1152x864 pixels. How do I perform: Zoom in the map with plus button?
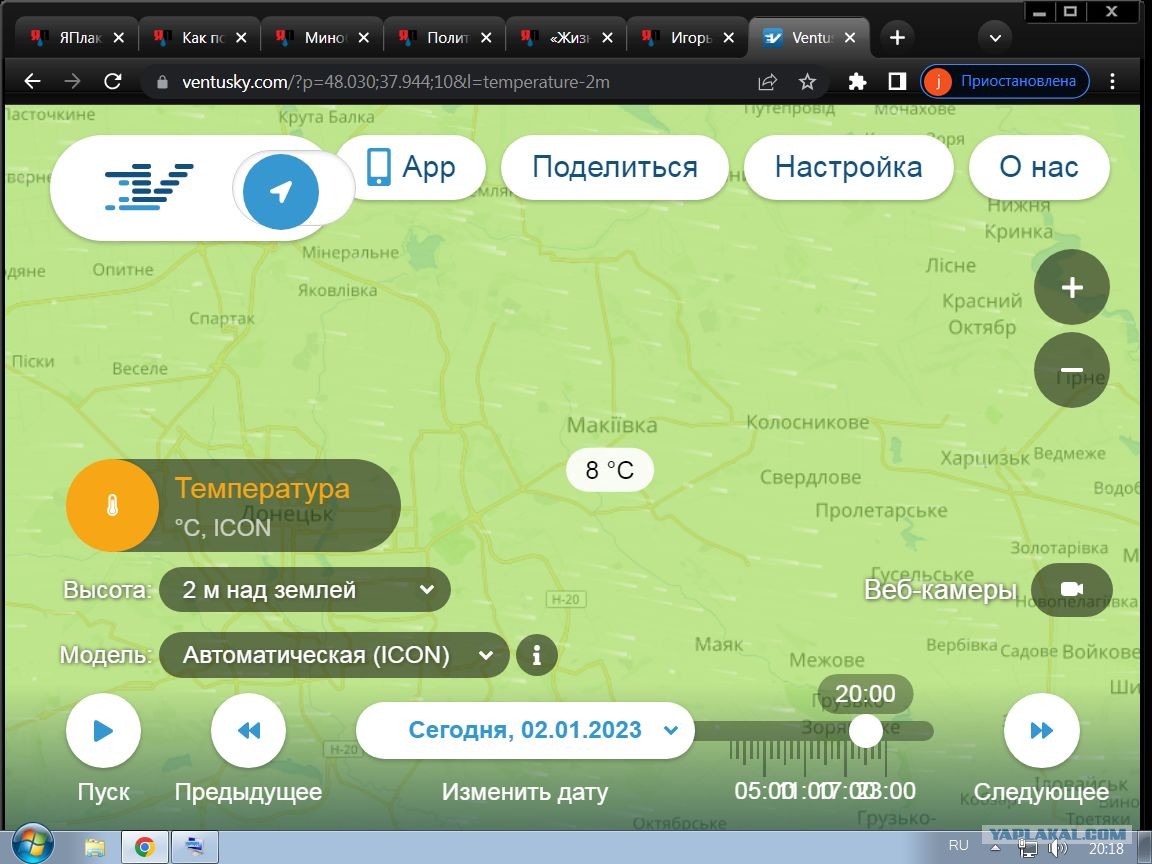click(1072, 287)
